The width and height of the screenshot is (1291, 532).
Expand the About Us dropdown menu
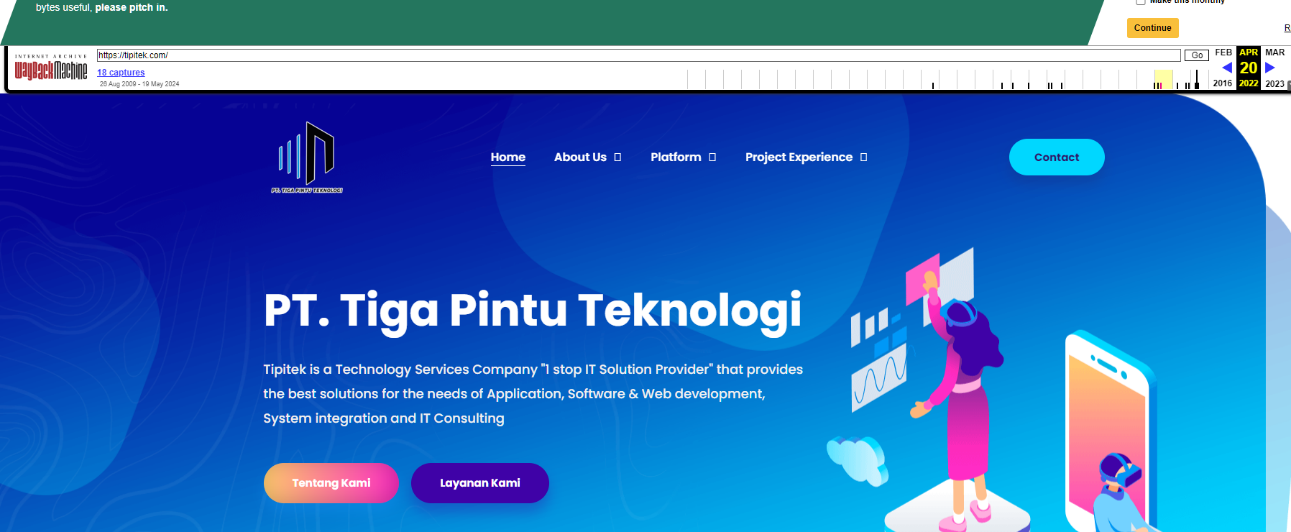pos(588,157)
